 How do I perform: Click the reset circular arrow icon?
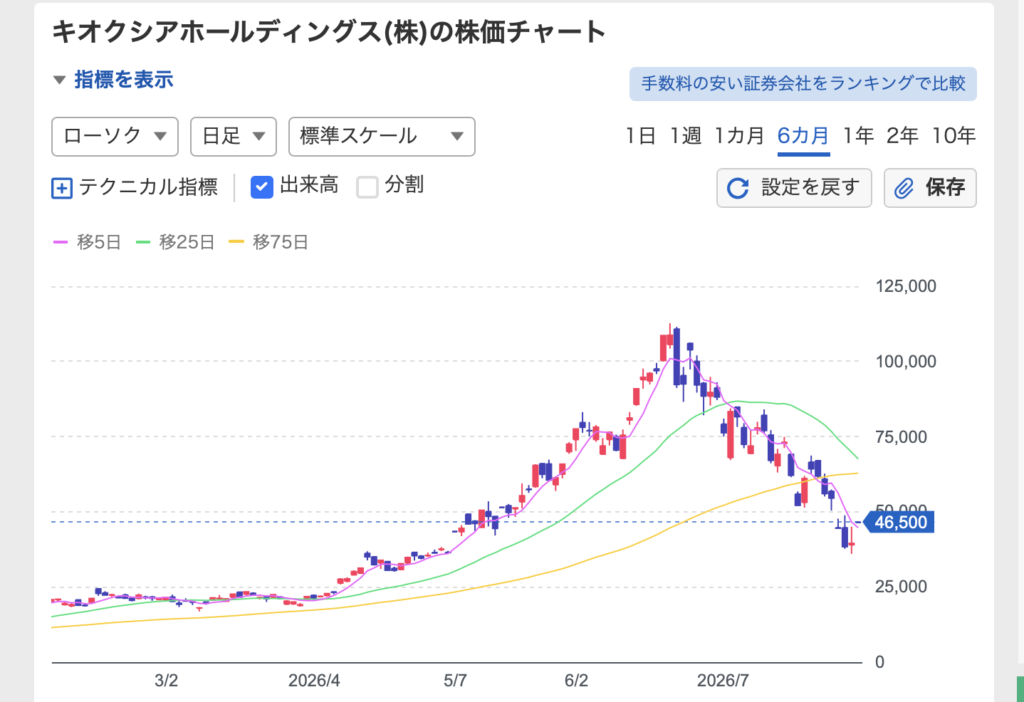pyautogui.click(x=738, y=188)
